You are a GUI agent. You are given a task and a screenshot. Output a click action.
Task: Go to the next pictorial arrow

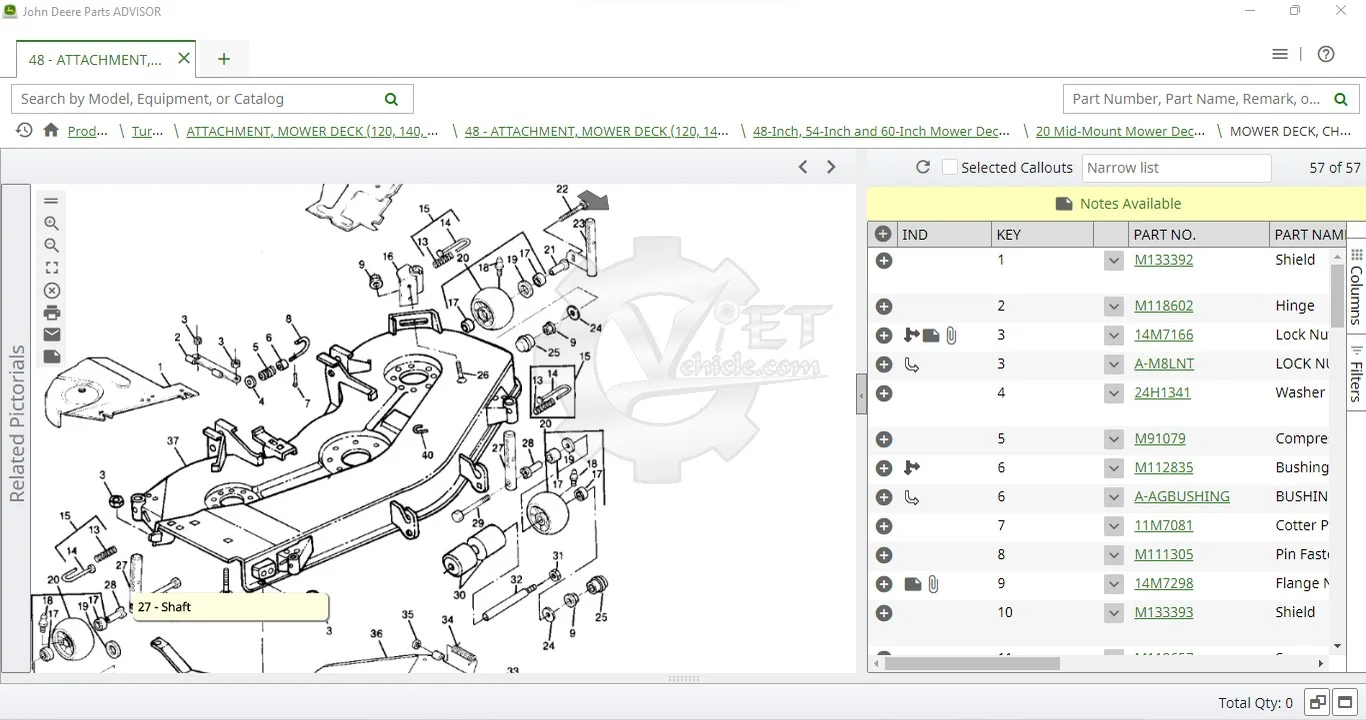click(x=831, y=167)
